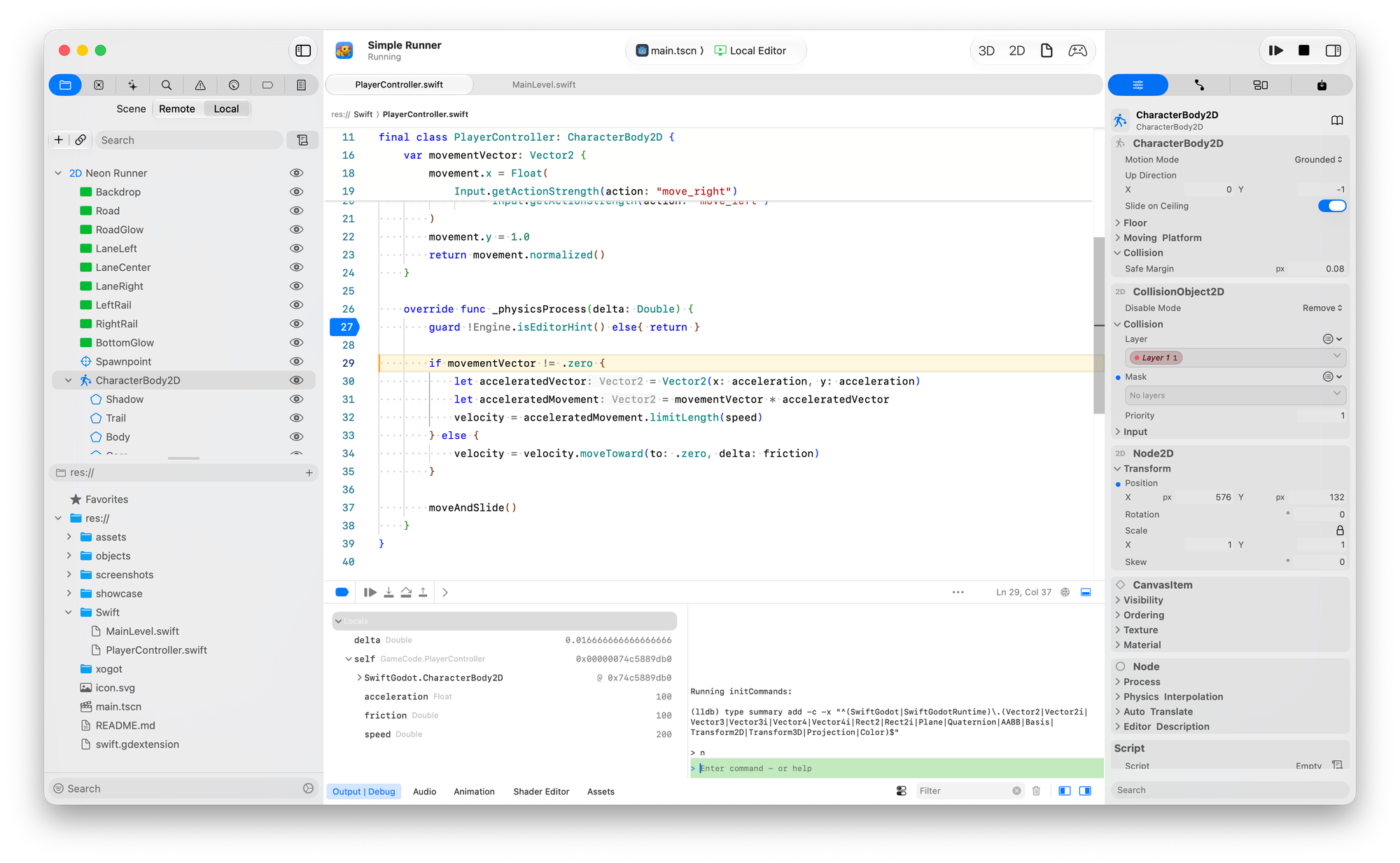
Task: Click the debugger step into icon
Action: point(388,592)
